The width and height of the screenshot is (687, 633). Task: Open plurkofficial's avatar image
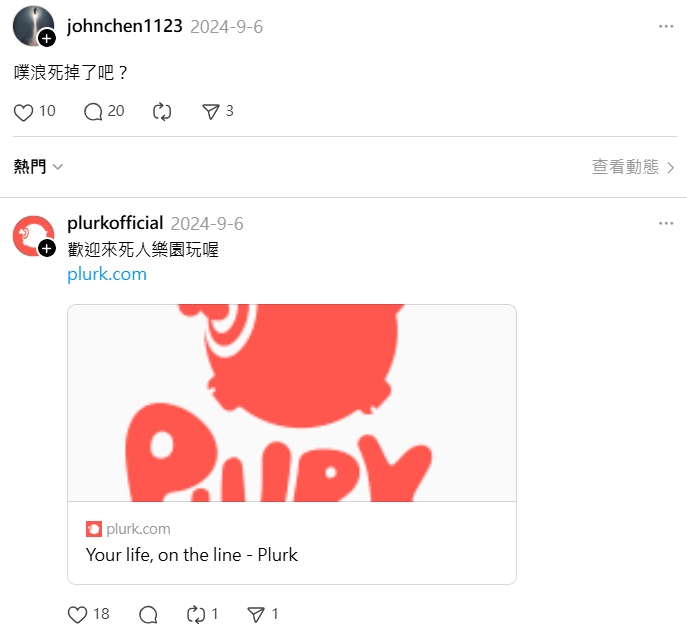[33, 236]
